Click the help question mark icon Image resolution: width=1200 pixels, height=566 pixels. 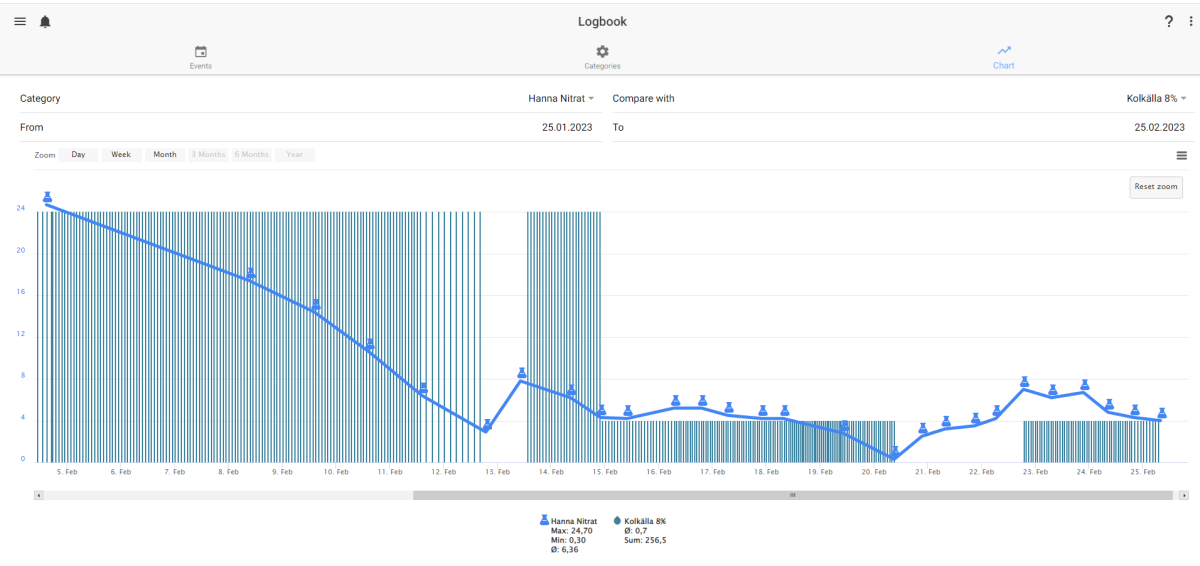coord(1169,22)
